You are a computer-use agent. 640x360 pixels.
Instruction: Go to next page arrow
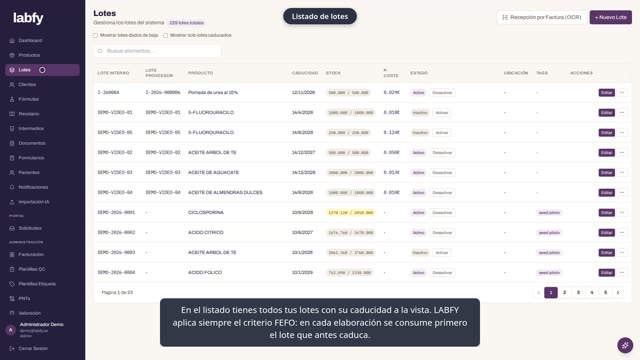618,293
